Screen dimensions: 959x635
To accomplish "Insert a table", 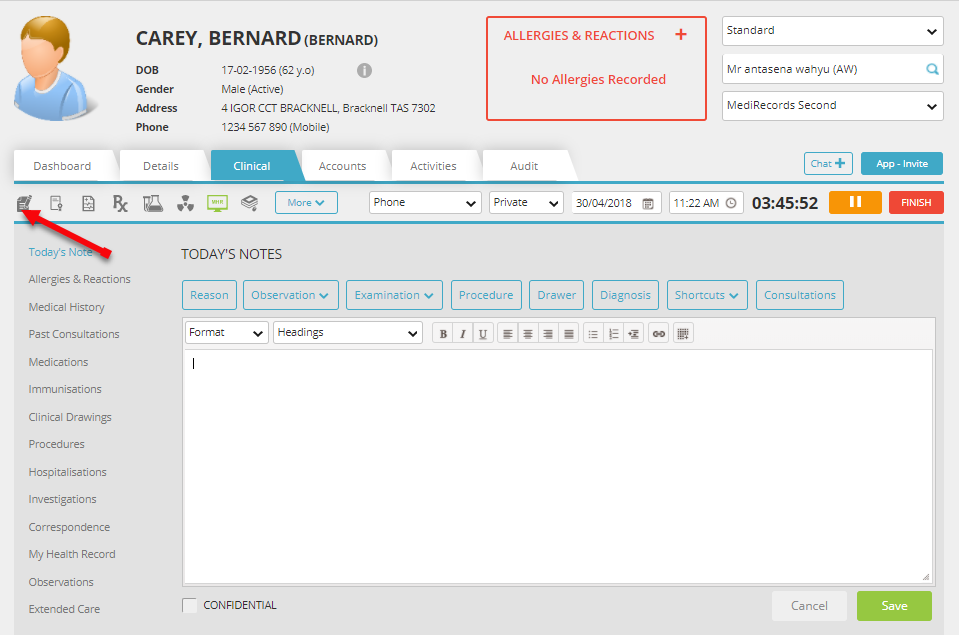I will pyautogui.click(x=683, y=334).
